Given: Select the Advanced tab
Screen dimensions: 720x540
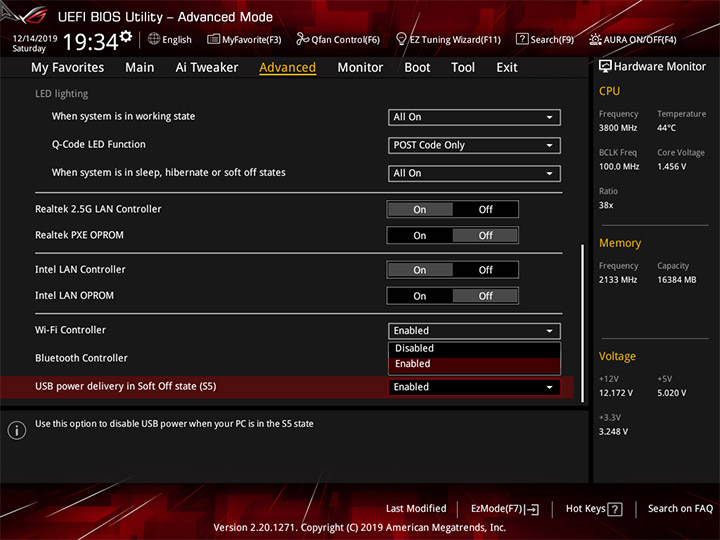Looking at the screenshot, I should (287, 68).
